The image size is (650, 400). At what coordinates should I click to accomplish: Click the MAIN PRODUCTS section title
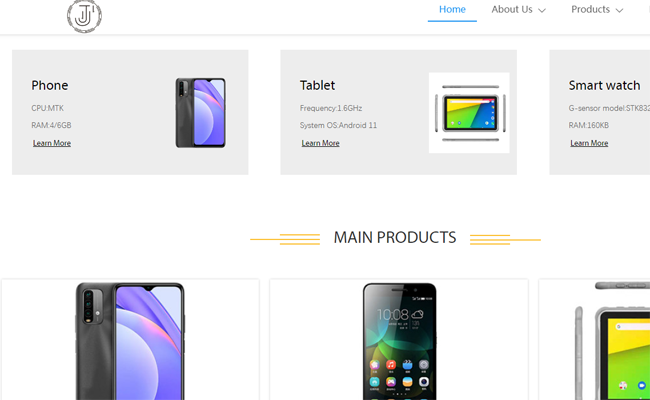pyautogui.click(x=395, y=238)
